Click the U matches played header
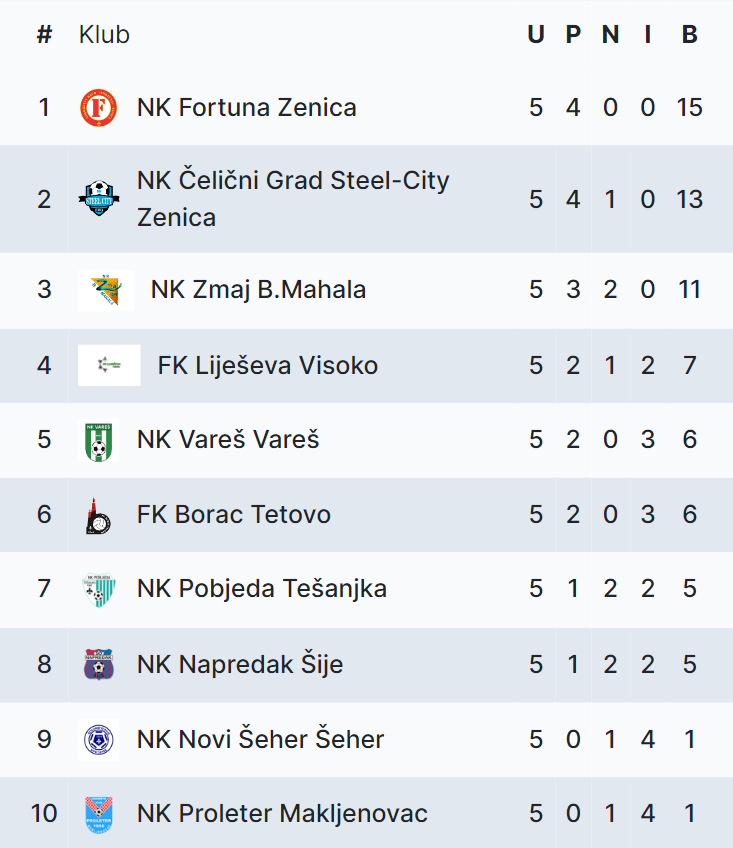The image size is (733, 848). tap(536, 35)
